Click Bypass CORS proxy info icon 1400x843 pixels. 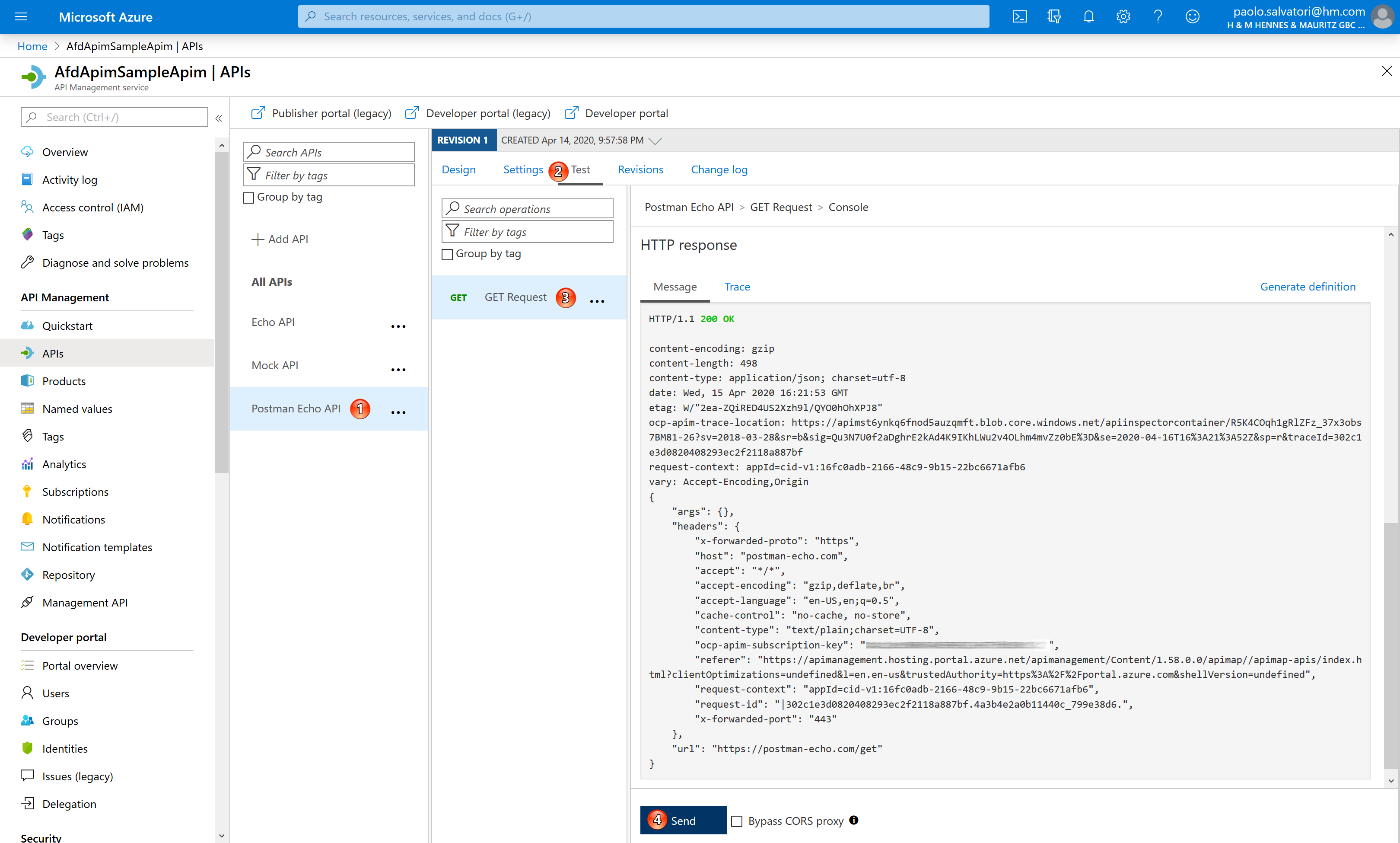(x=854, y=820)
